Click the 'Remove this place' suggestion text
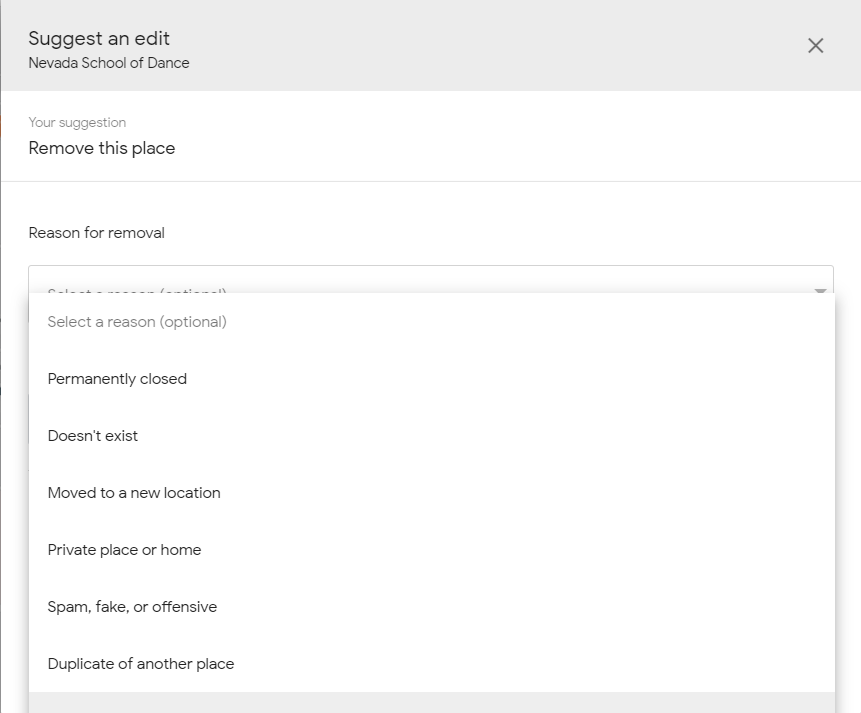Image resolution: width=861 pixels, height=713 pixels. pos(102,149)
